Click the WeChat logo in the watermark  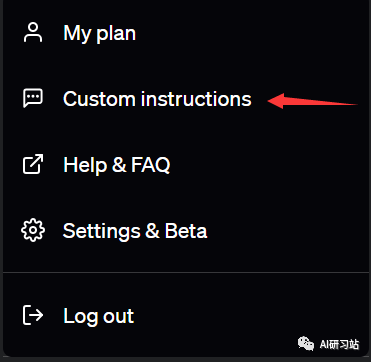(306, 344)
